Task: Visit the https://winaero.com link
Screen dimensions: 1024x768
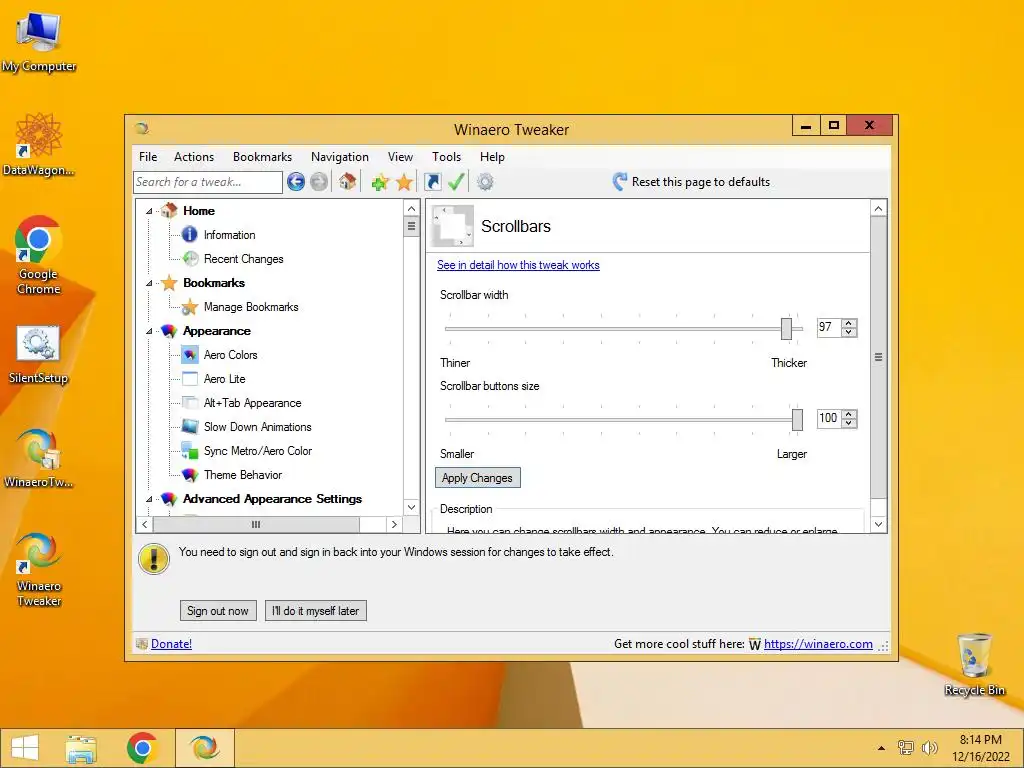Action: click(x=818, y=644)
